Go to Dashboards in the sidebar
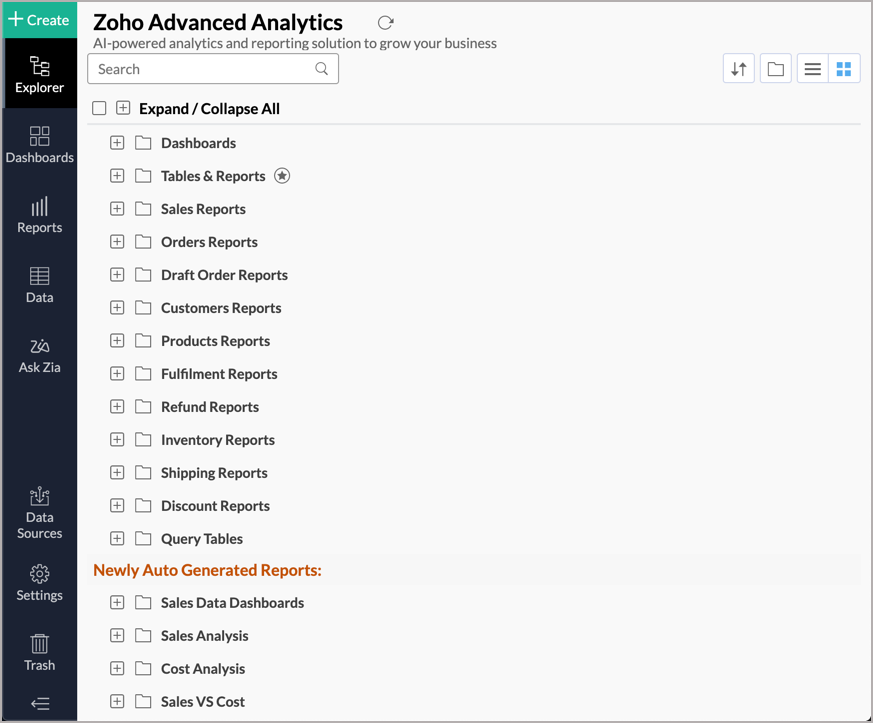 click(x=39, y=145)
